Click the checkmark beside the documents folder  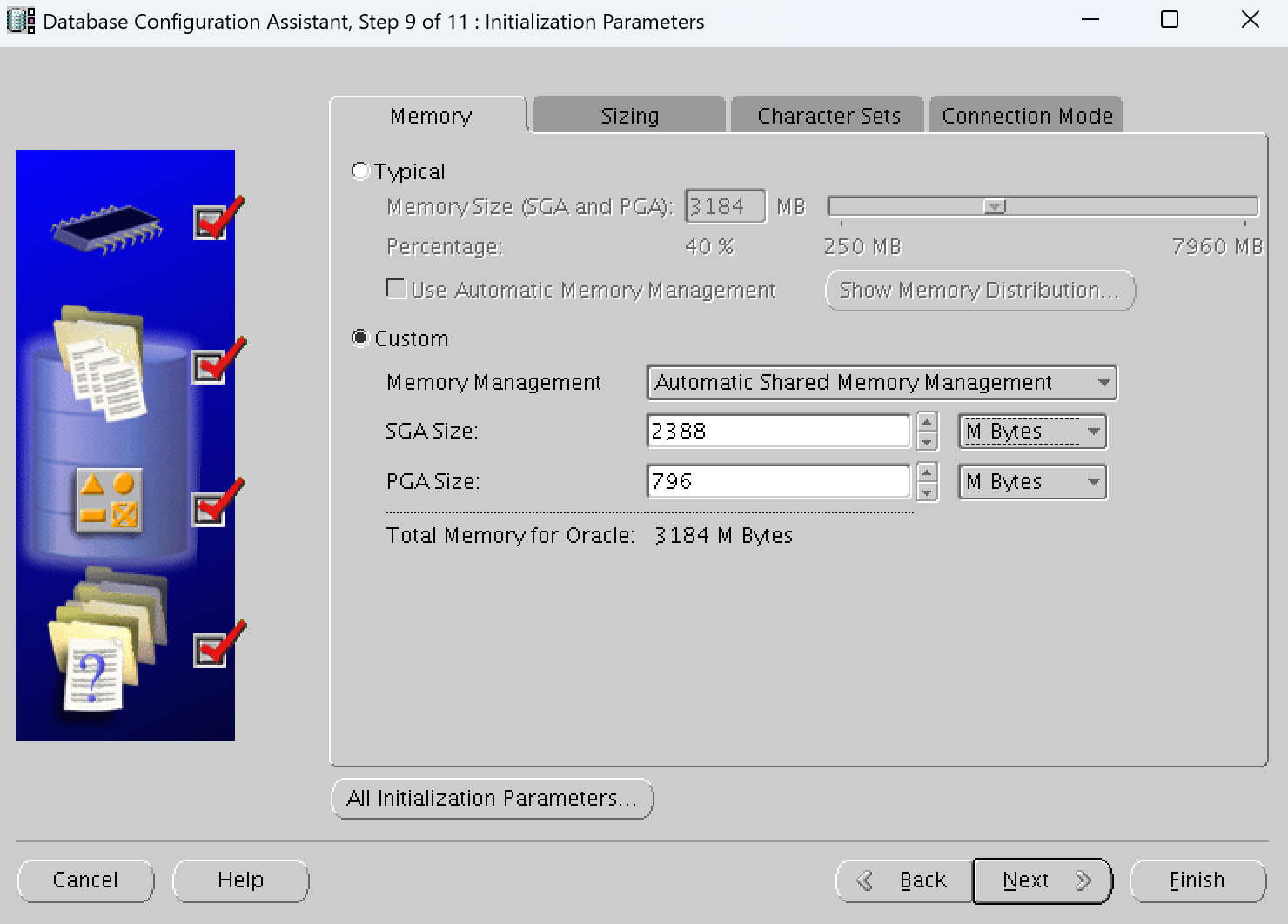217,360
